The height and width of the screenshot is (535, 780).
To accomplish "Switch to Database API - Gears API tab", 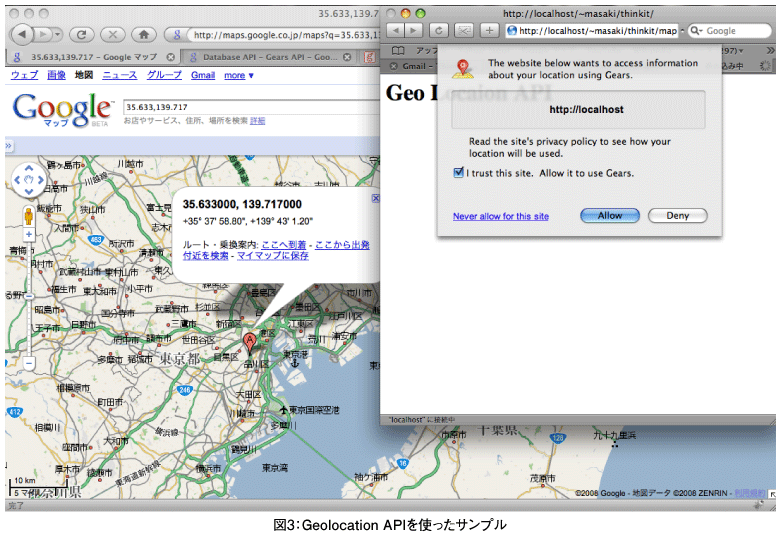I will pyautogui.click(x=269, y=57).
